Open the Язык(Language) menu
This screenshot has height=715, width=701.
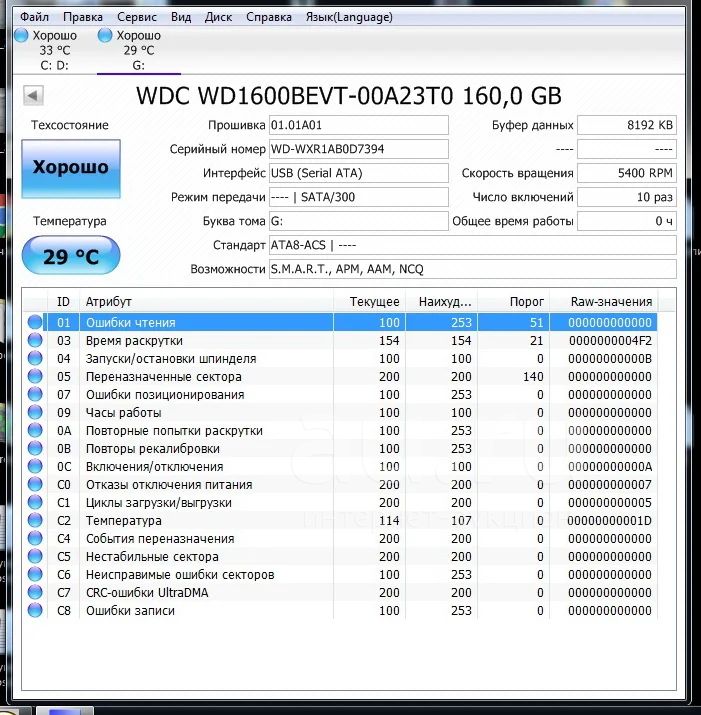pos(349,17)
